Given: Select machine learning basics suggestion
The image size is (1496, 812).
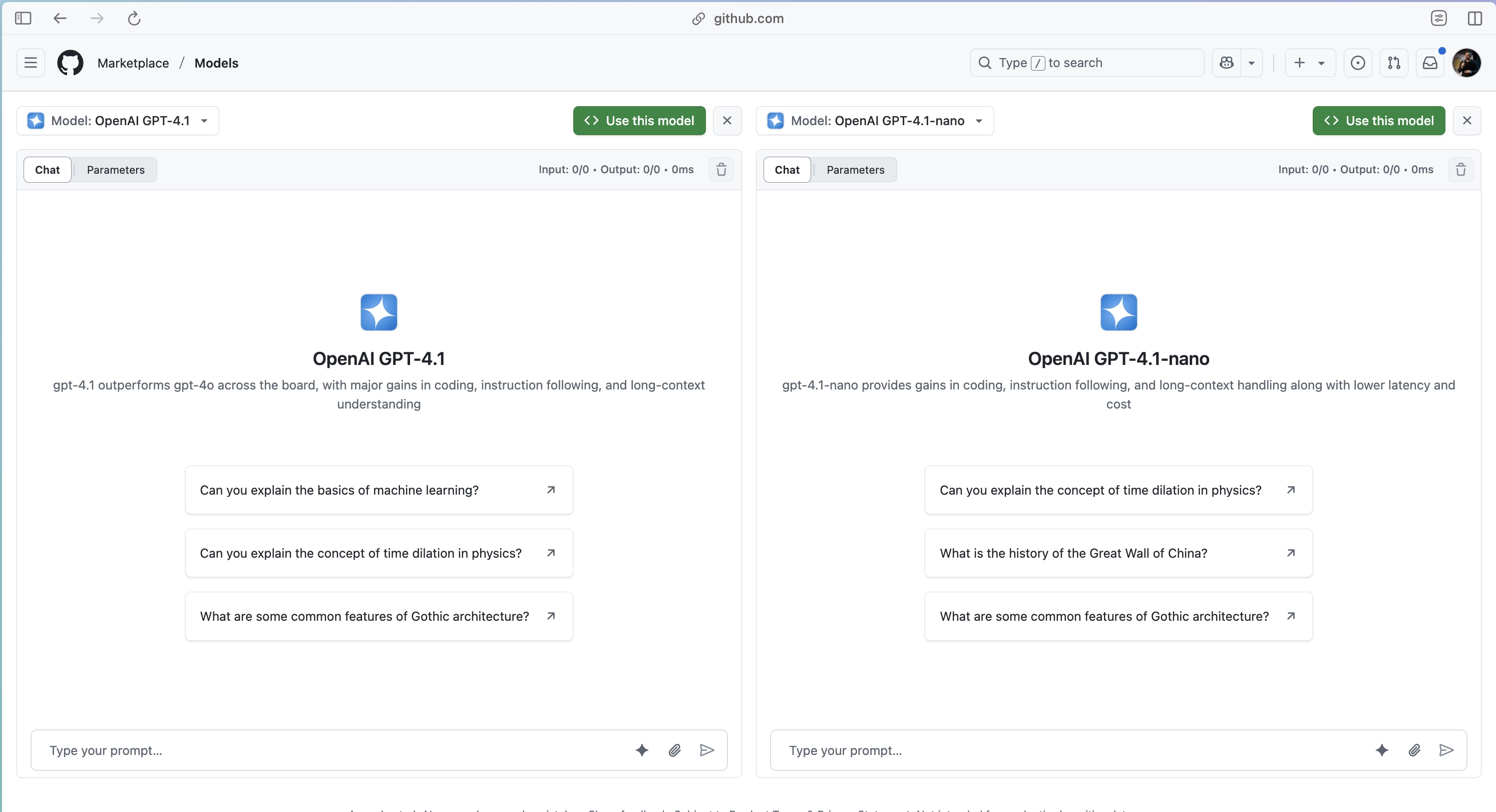Looking at the screenshot, I should pyautogui.click(x=379, y=490).
